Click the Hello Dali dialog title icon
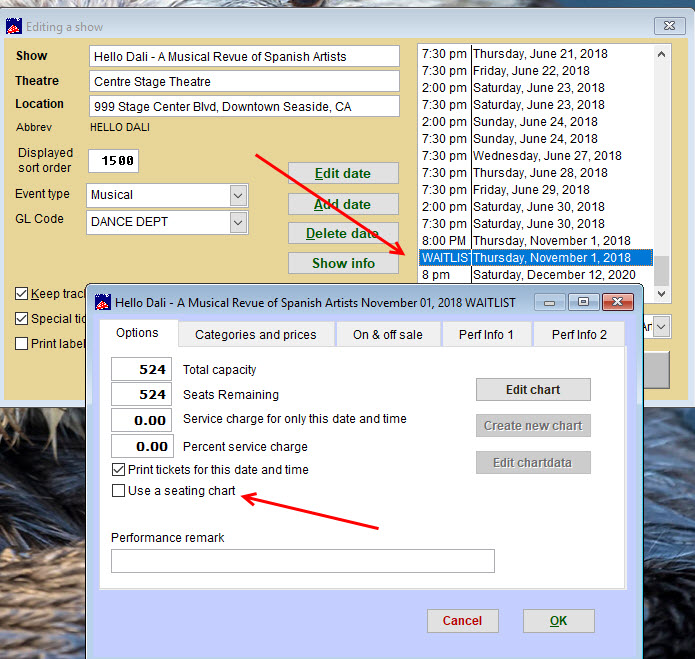This screenshot has width=695, height=659. coord(102,301)
